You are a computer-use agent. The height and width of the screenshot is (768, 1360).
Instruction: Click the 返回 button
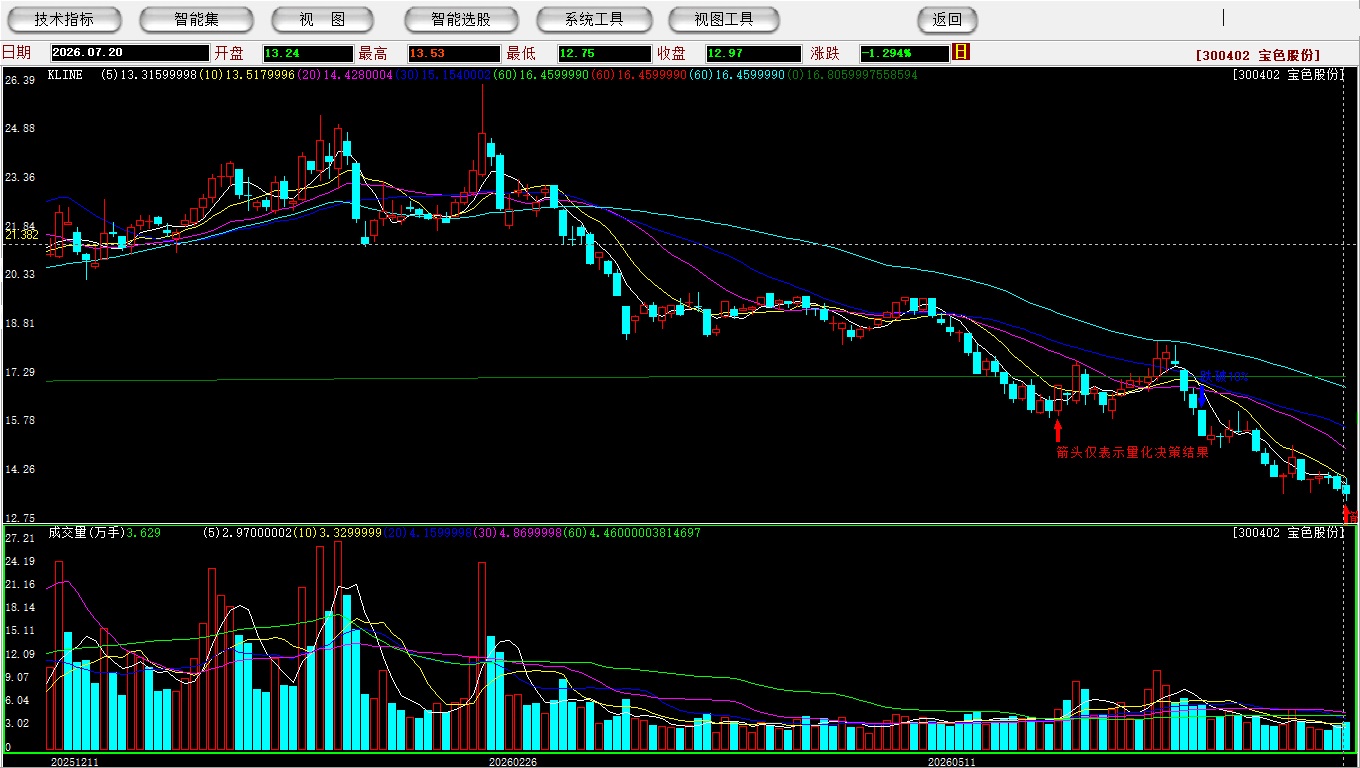pyautogui.click(x=947, y=19)
